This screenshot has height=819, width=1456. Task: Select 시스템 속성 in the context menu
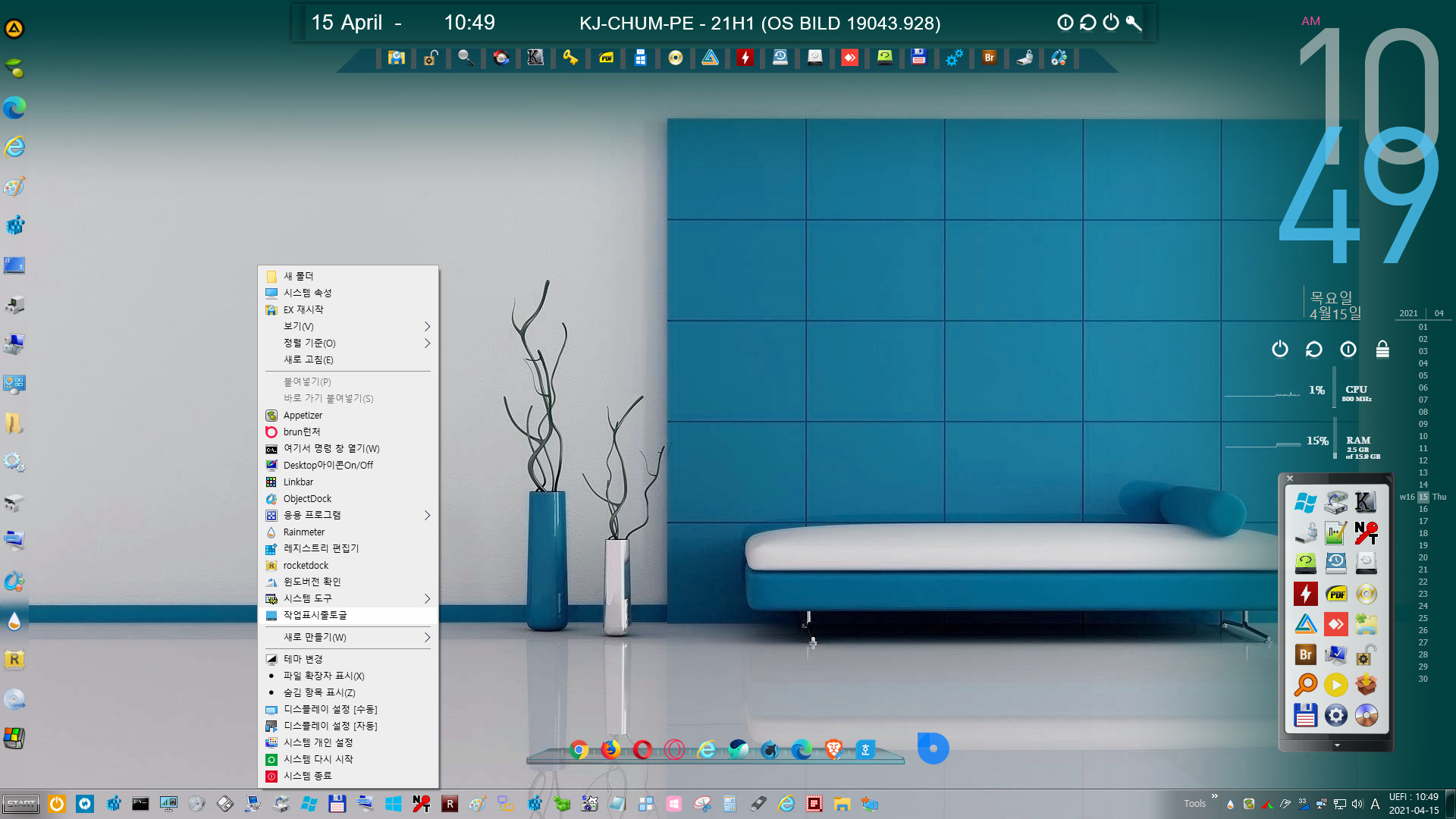(x=348, y=293)
